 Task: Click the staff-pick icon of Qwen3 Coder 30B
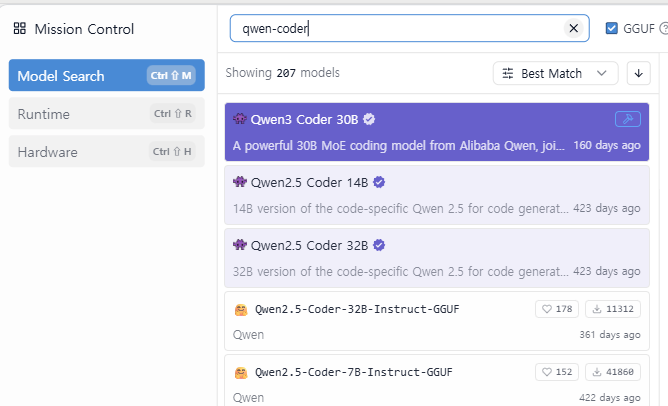click(x=240, y=119)
